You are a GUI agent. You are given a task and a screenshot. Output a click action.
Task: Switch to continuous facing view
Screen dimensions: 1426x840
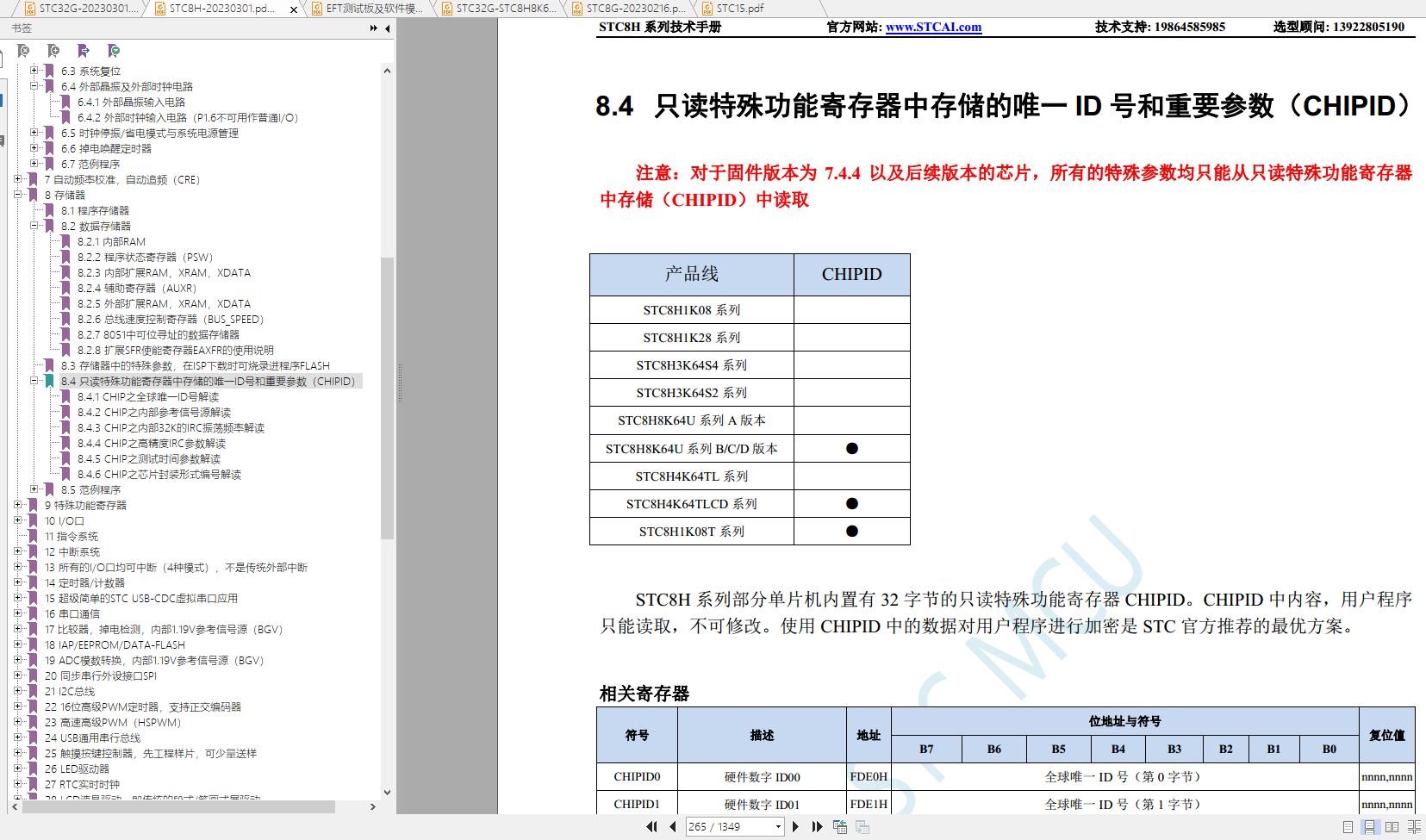tap(1414, 826)
